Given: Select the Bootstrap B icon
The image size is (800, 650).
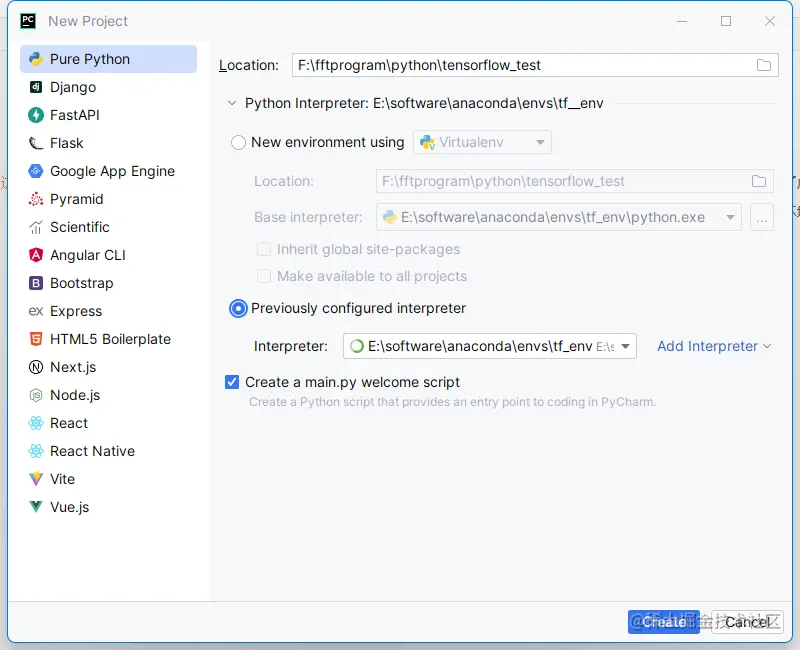Looking at the screenshot, I should coord(36,283).
